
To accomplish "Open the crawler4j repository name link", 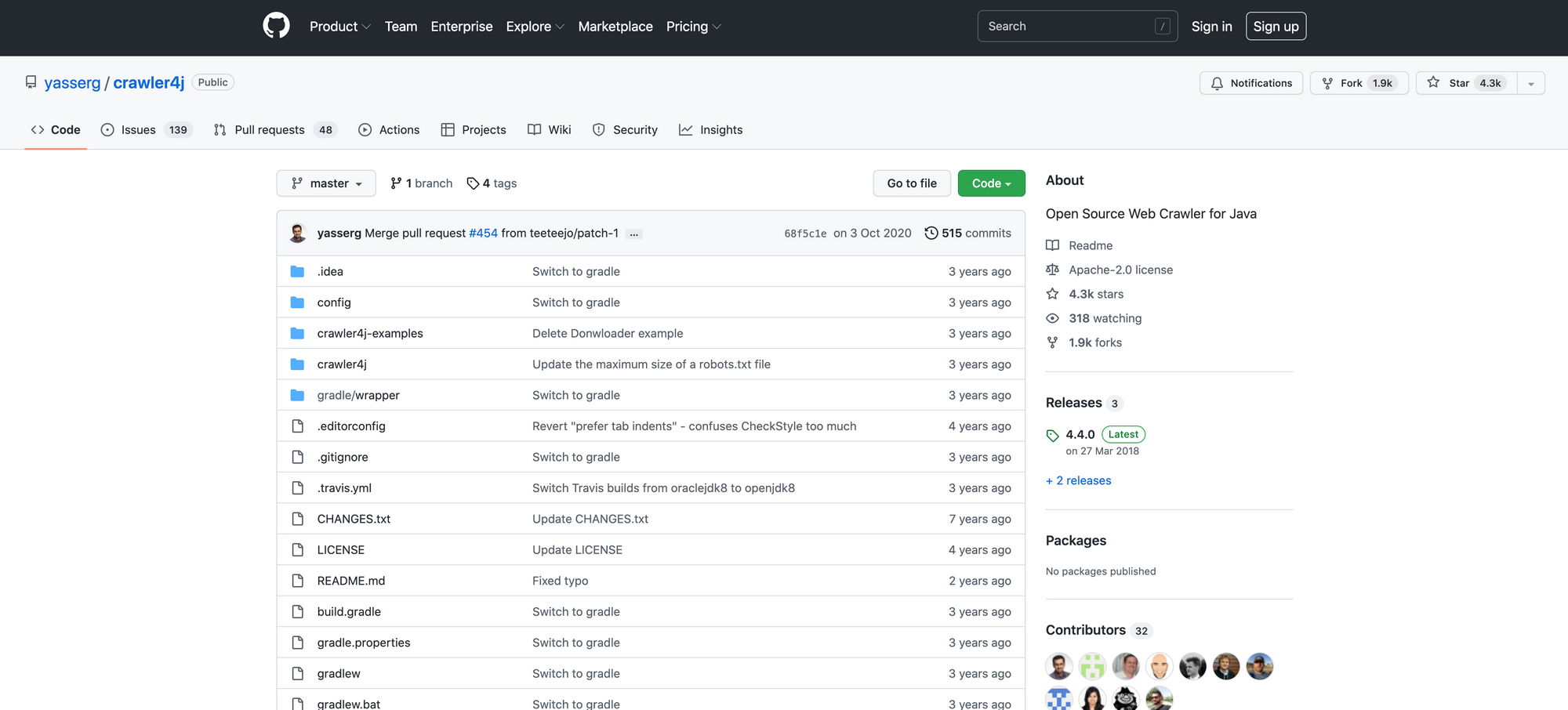I will (149, 82).
